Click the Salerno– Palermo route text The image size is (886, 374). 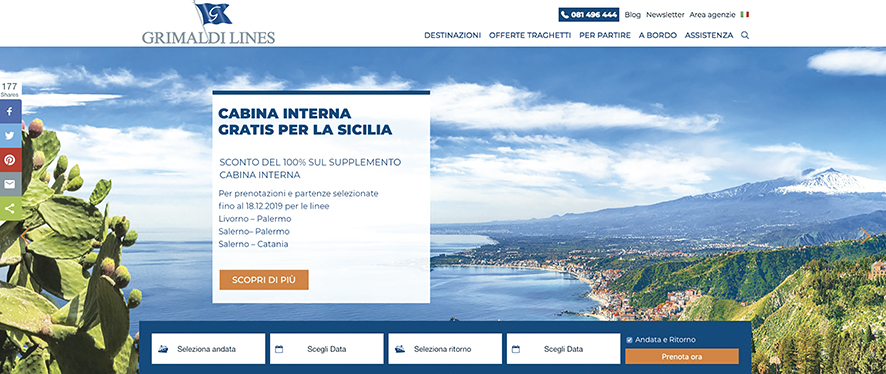[254, 232]
